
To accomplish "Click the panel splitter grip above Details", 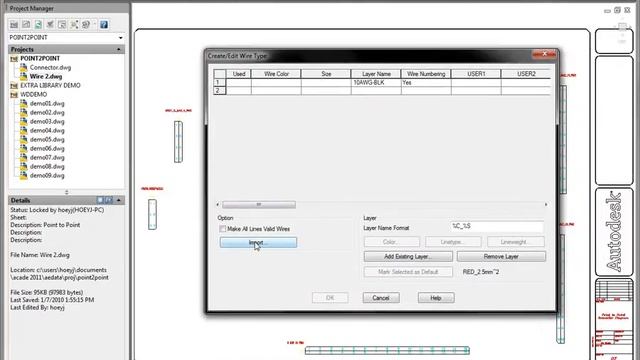I will coord(67,192).
